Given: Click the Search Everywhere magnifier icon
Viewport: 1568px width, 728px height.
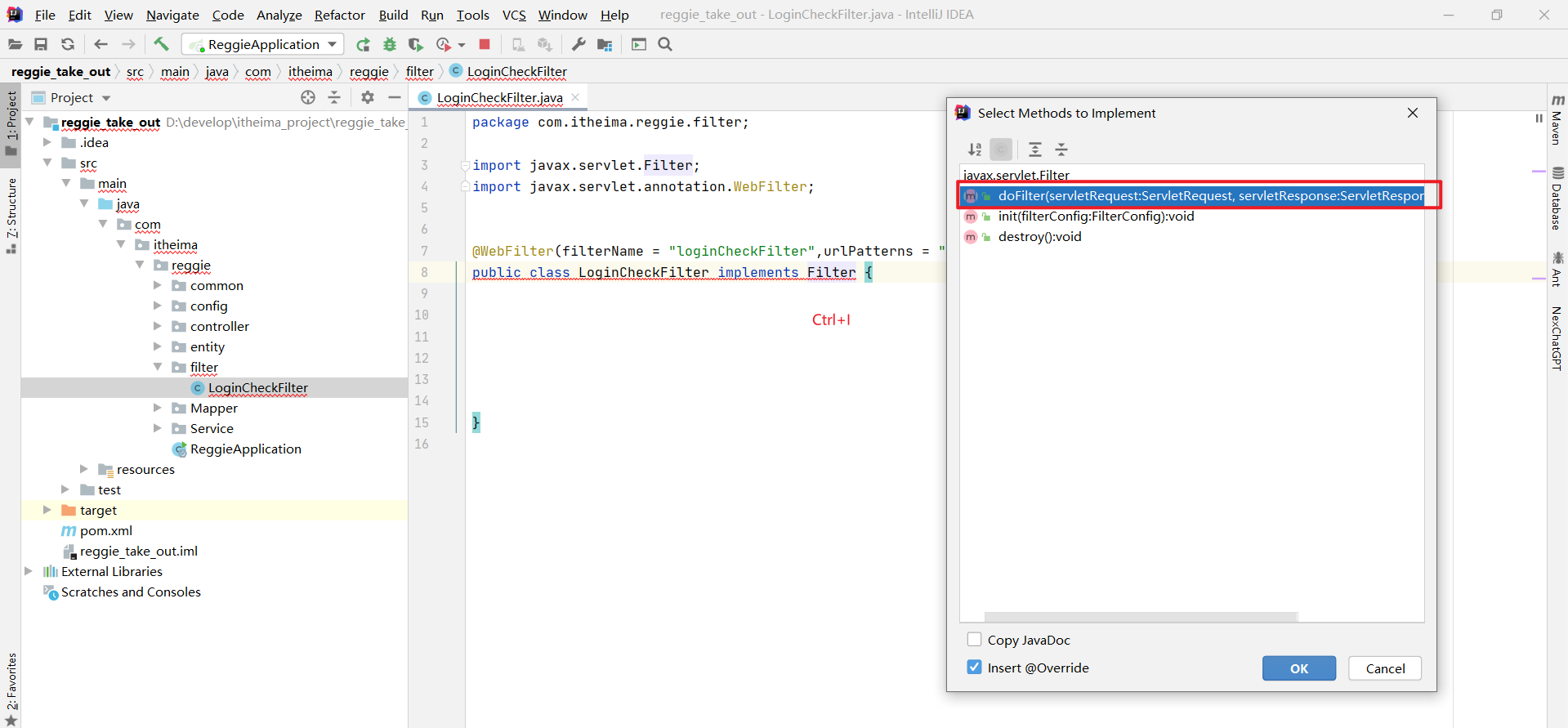Looking at the screenshot, I should [x=665, y=44].
